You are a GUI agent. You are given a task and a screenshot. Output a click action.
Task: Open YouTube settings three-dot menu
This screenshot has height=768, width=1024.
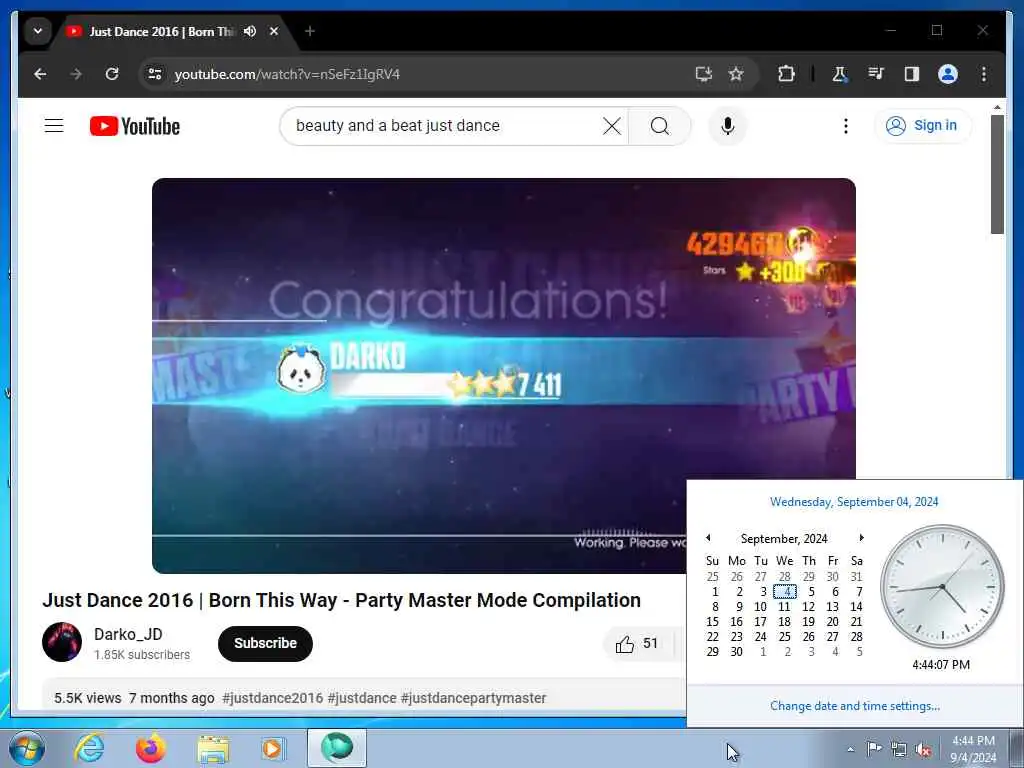[846, 125]
